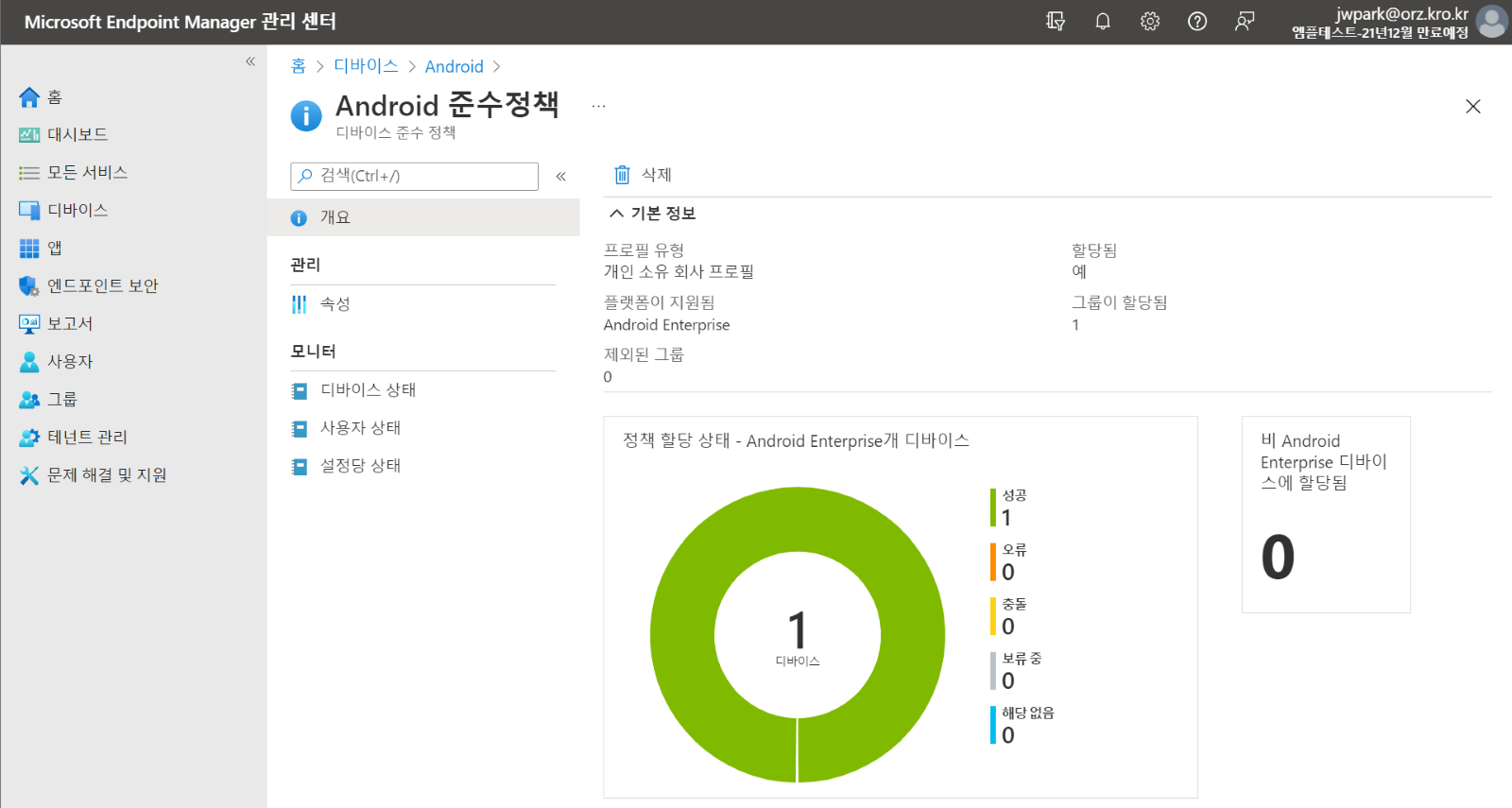Click the endpoint security shield icon
1512x808 pixels.
[x=29, y=286]
